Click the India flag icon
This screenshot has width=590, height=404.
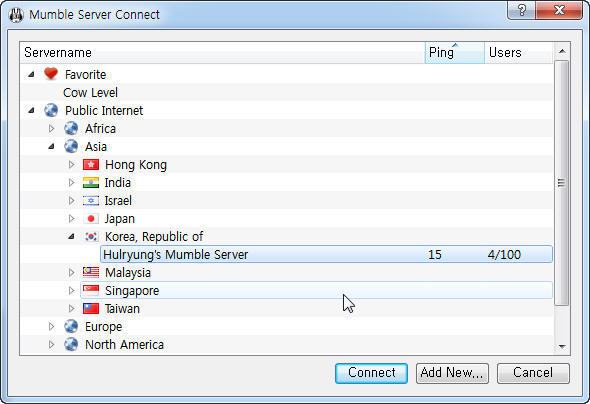[x=91, y=182]
